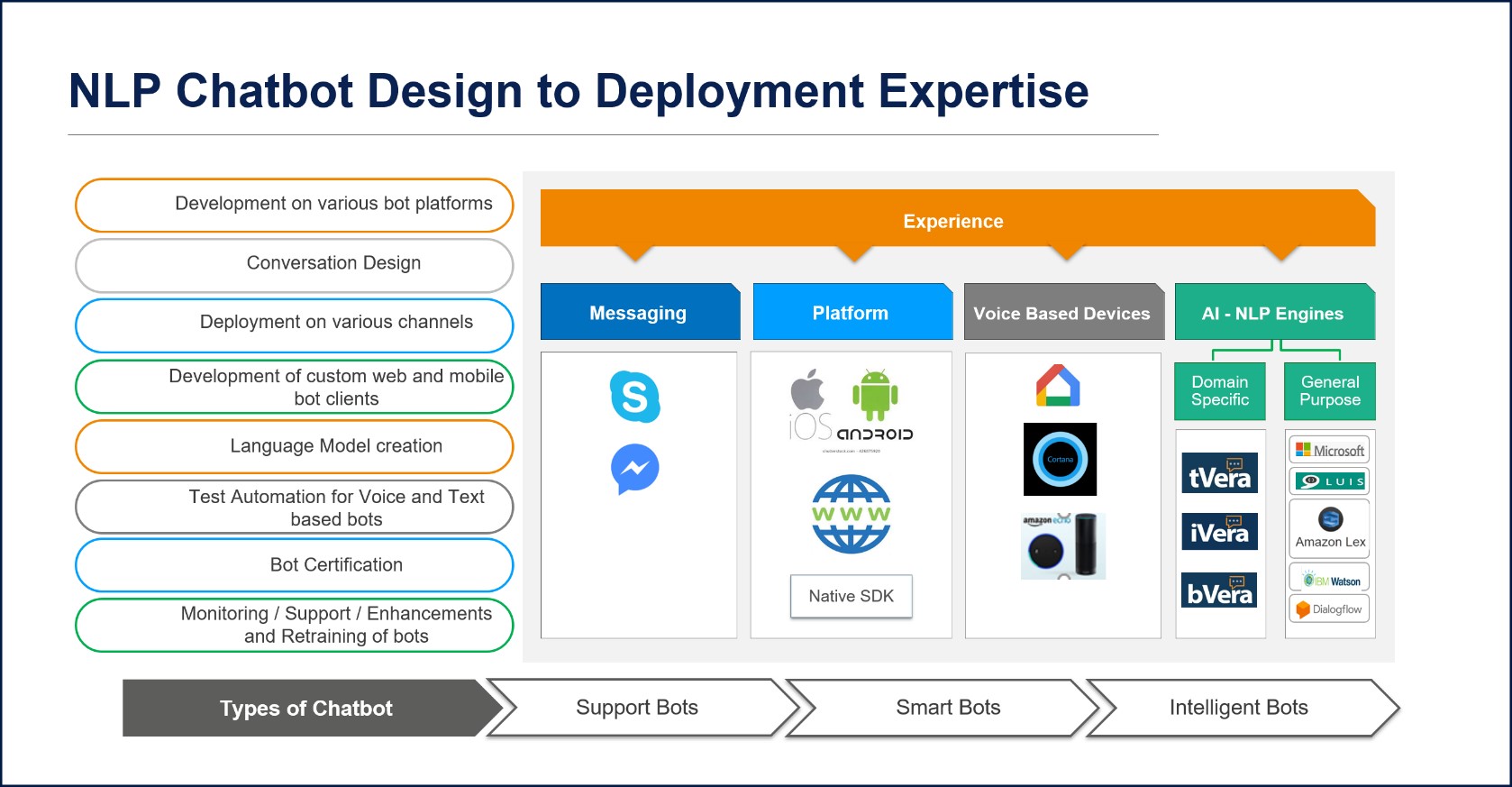The image size is (1512, 787).
Task: Click the Facebook Messenger icon
Action: coord(635,469)
